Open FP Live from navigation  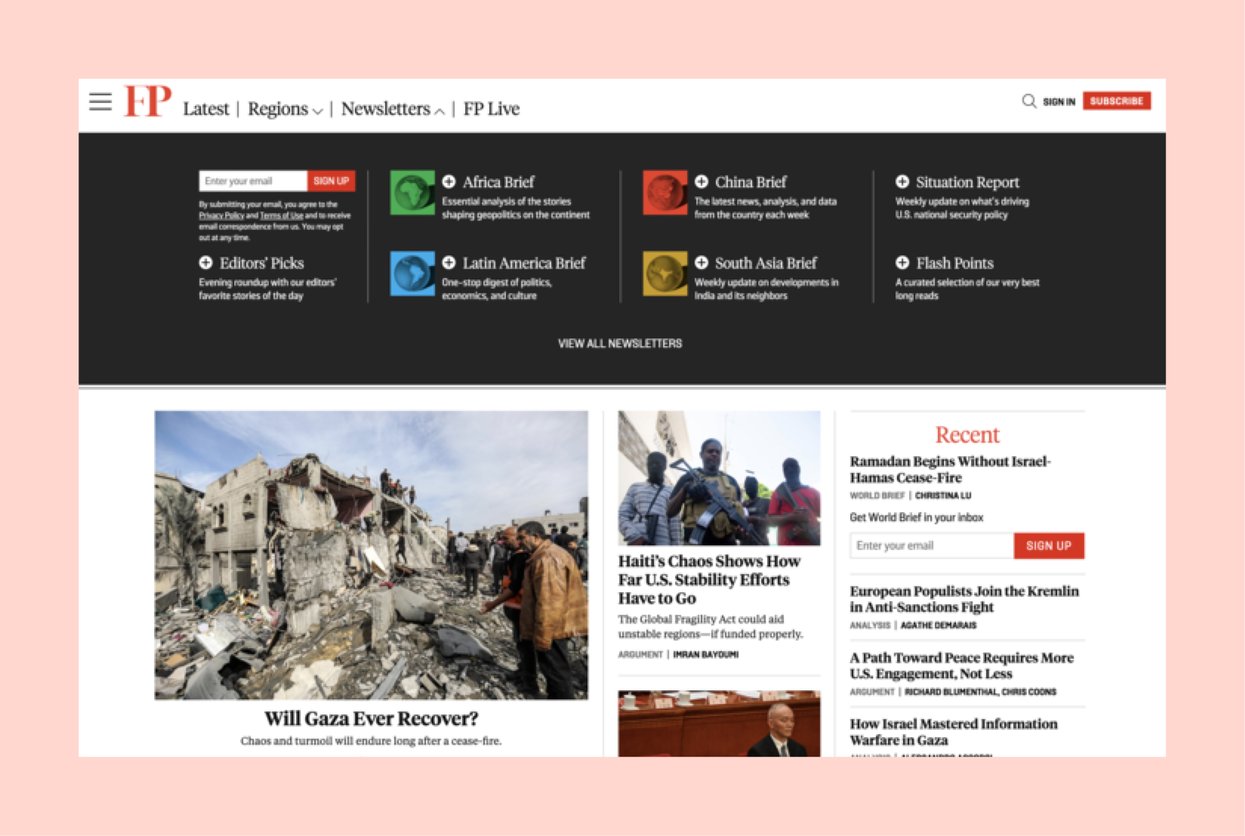[491, 109]
